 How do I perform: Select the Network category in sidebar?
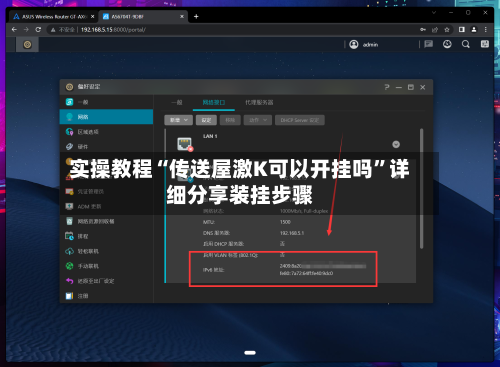106,117
